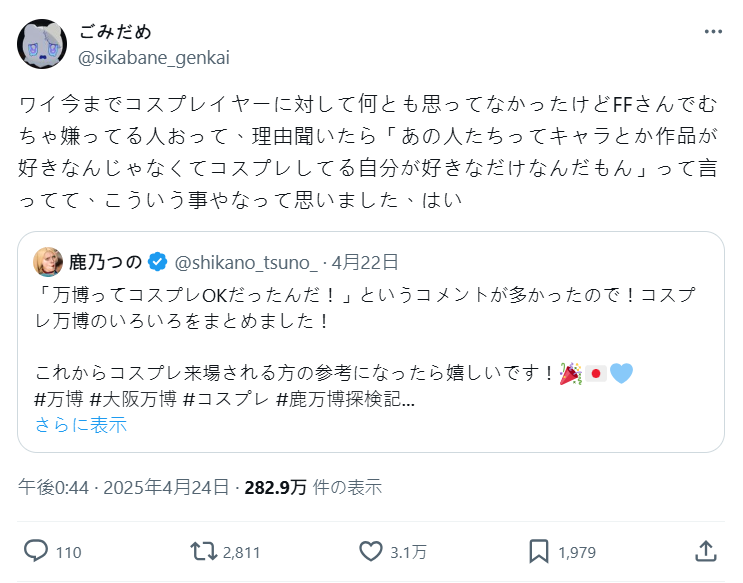This screenshot has height=583, width=743.
Task: Click the reply speech bubble icon
Action: [x=37, y=551]
